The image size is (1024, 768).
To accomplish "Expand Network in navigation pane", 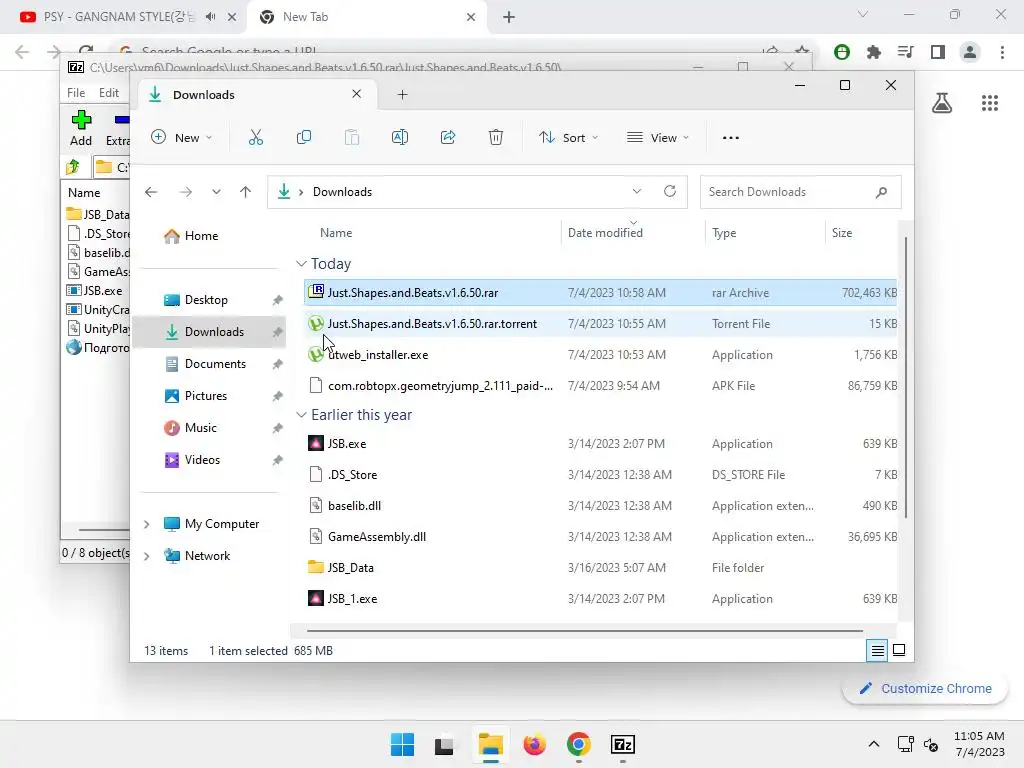I will click(x=147, y=556).
